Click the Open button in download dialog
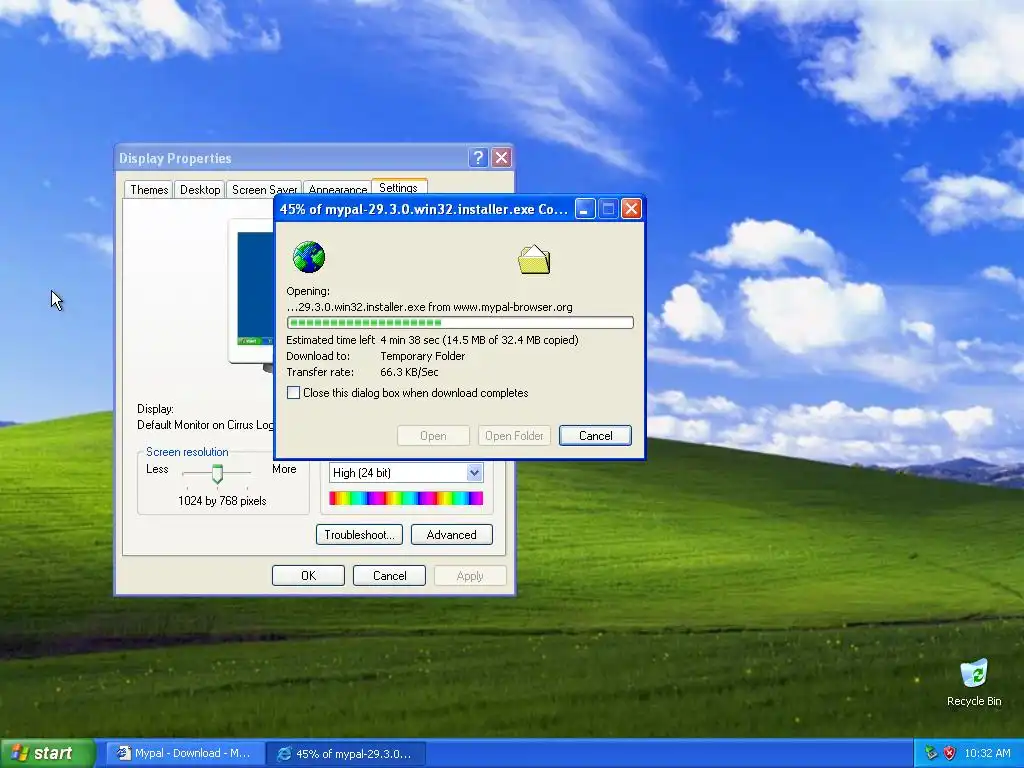The image size is (1024, 768). [433, 436]
